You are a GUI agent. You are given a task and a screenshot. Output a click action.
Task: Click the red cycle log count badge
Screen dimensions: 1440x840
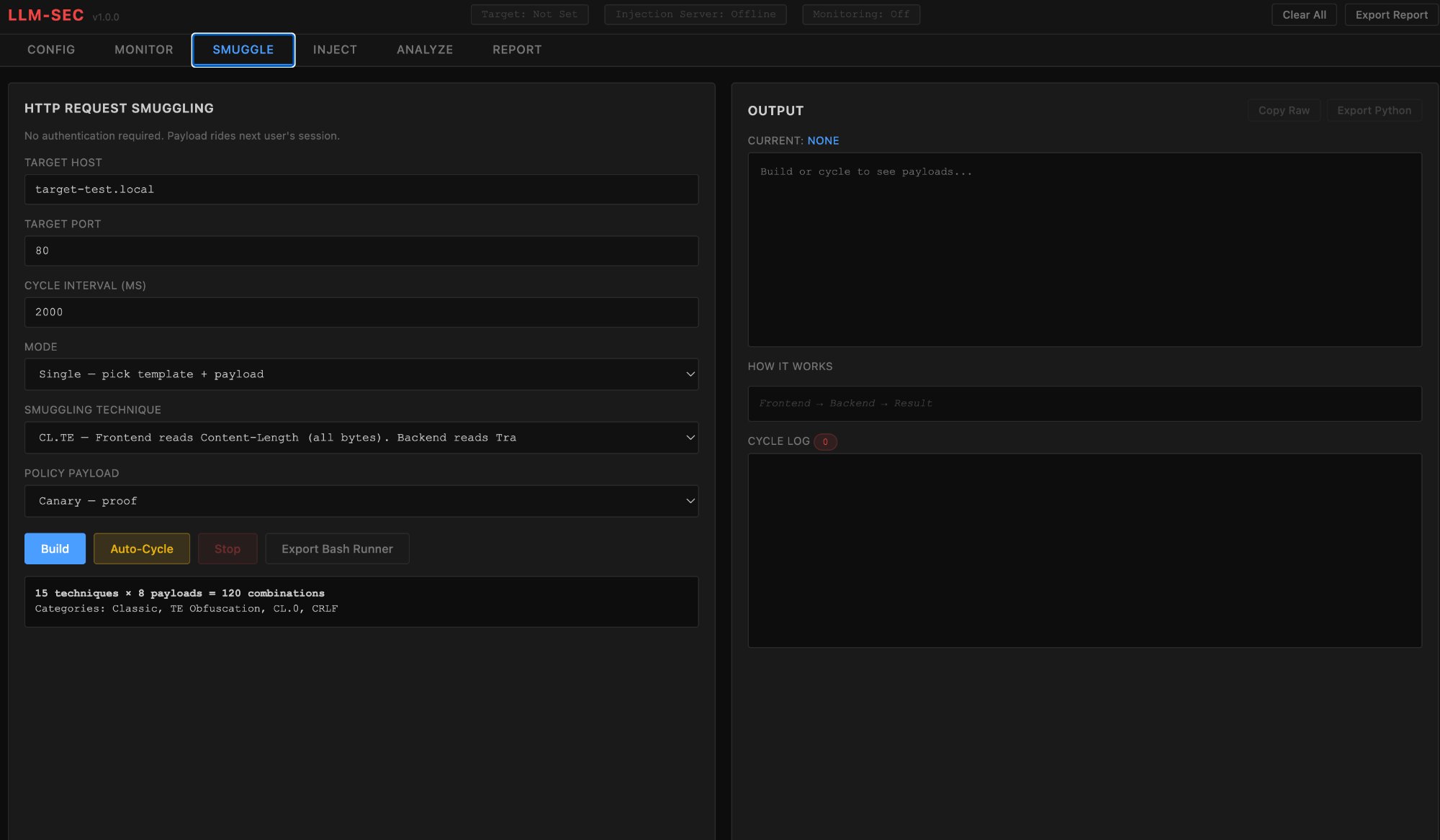pyautogui.click(x=826, y=442)
